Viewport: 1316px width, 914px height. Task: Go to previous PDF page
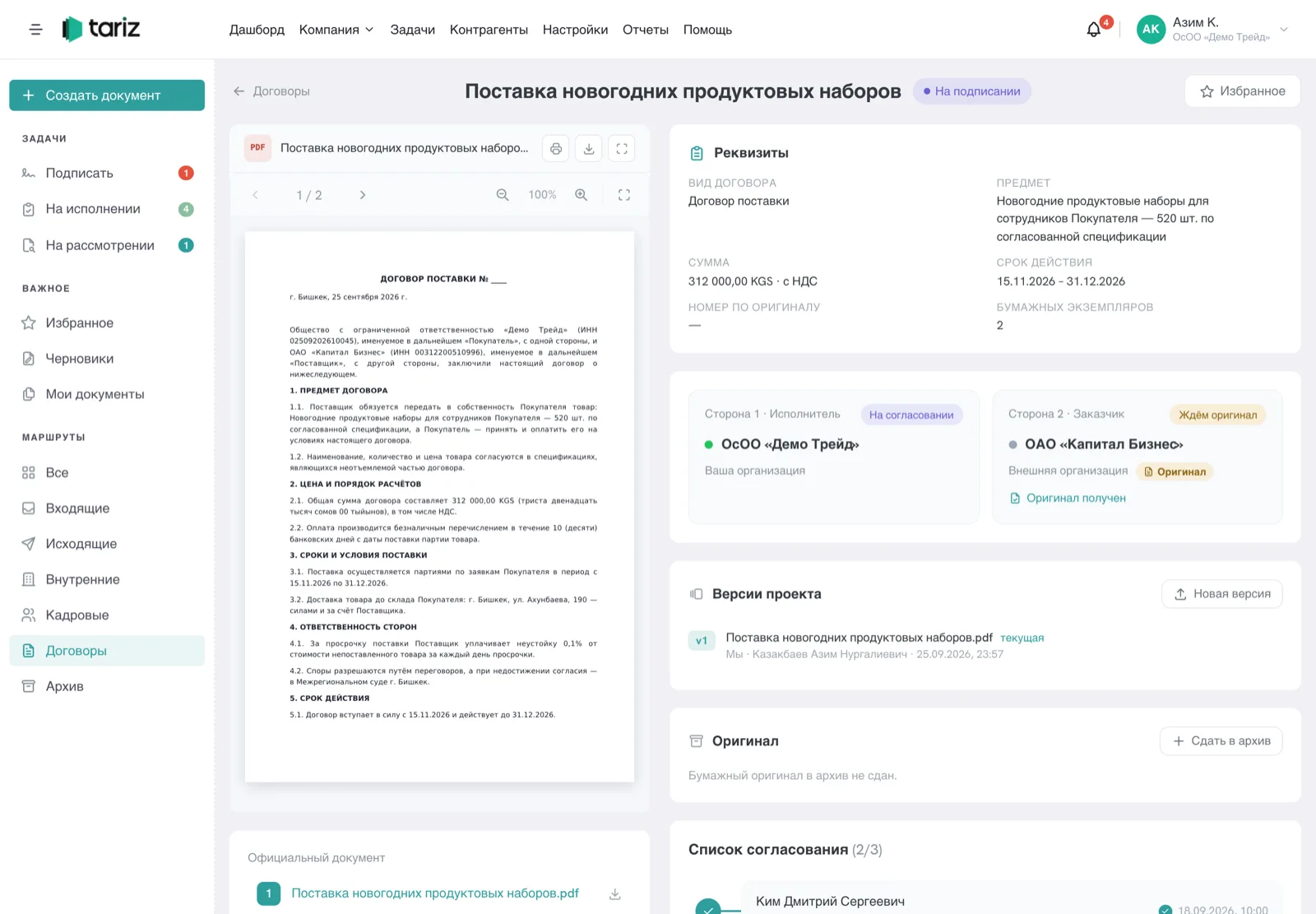pyautogui.click(x=255, y=195)
